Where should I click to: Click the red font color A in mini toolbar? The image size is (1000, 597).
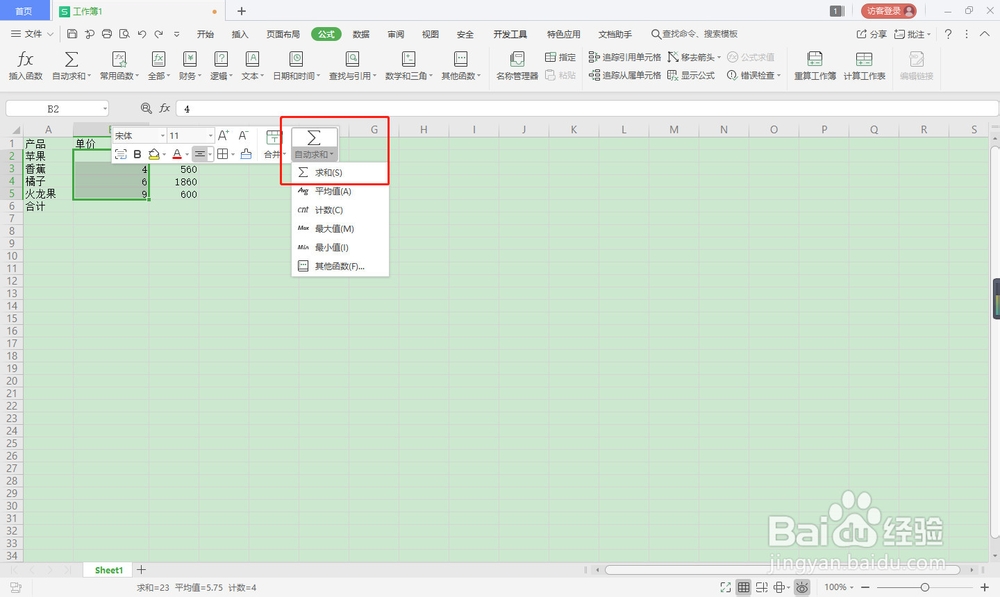177,154
